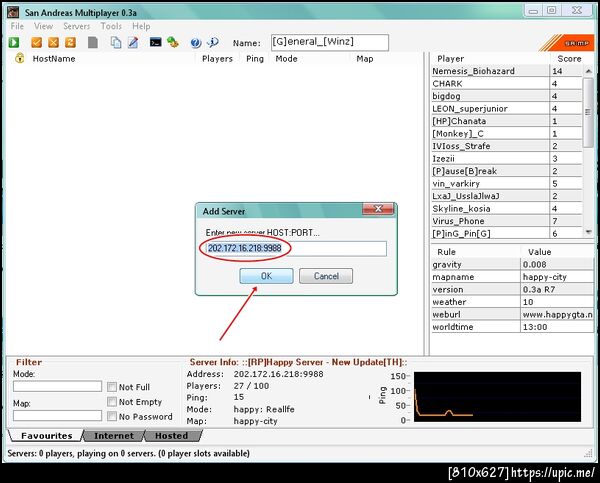Image resolution: width=600 pixels, height=483 pixels.
Task: Select player bigdog in list
Action: pos(507,96)
